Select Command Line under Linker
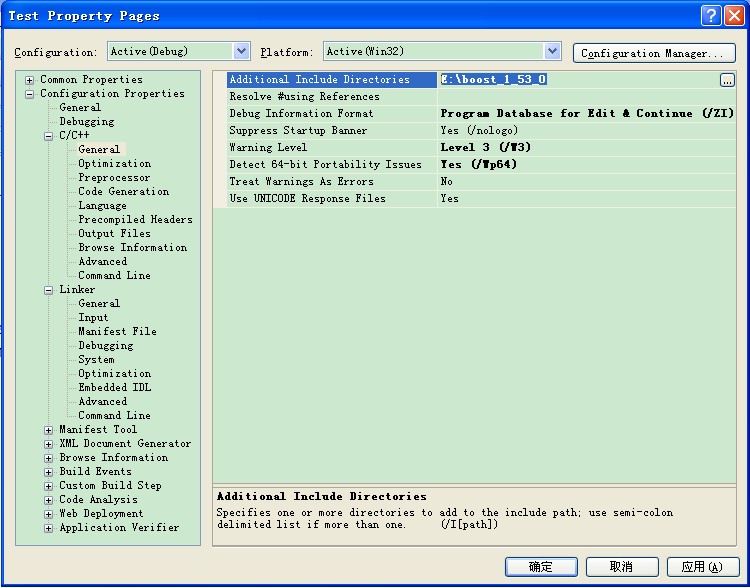The width and height of the screenshot is (750, 588). click(114, 415)
